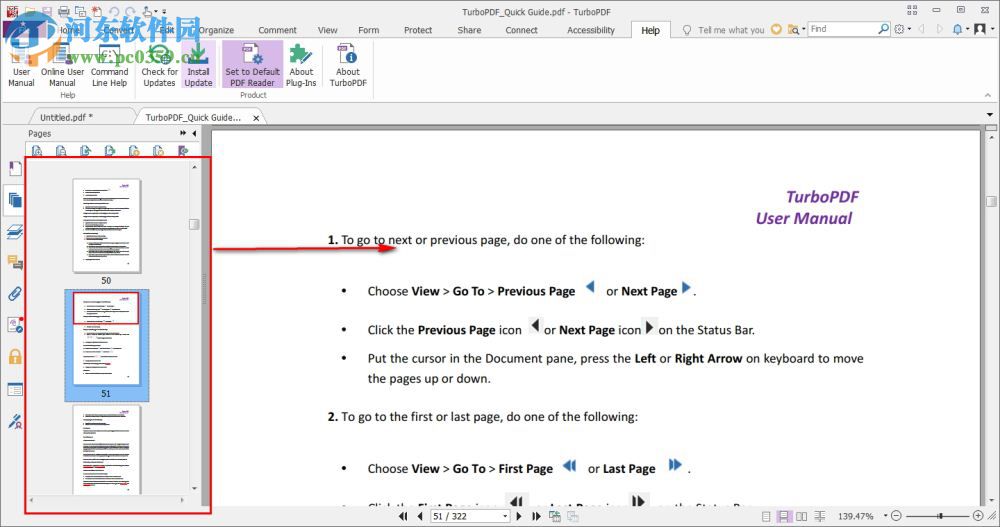This screenshot has width=1000, height=527.
Task: Open the Bookmarks panel in the sidebar
Action: (x=15, y=169)
